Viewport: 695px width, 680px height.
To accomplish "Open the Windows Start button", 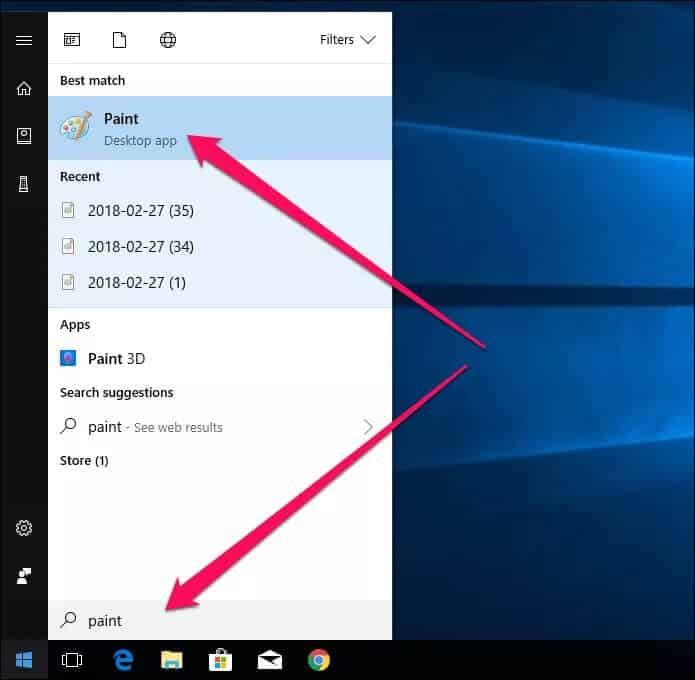I will [x=24, y=660].
